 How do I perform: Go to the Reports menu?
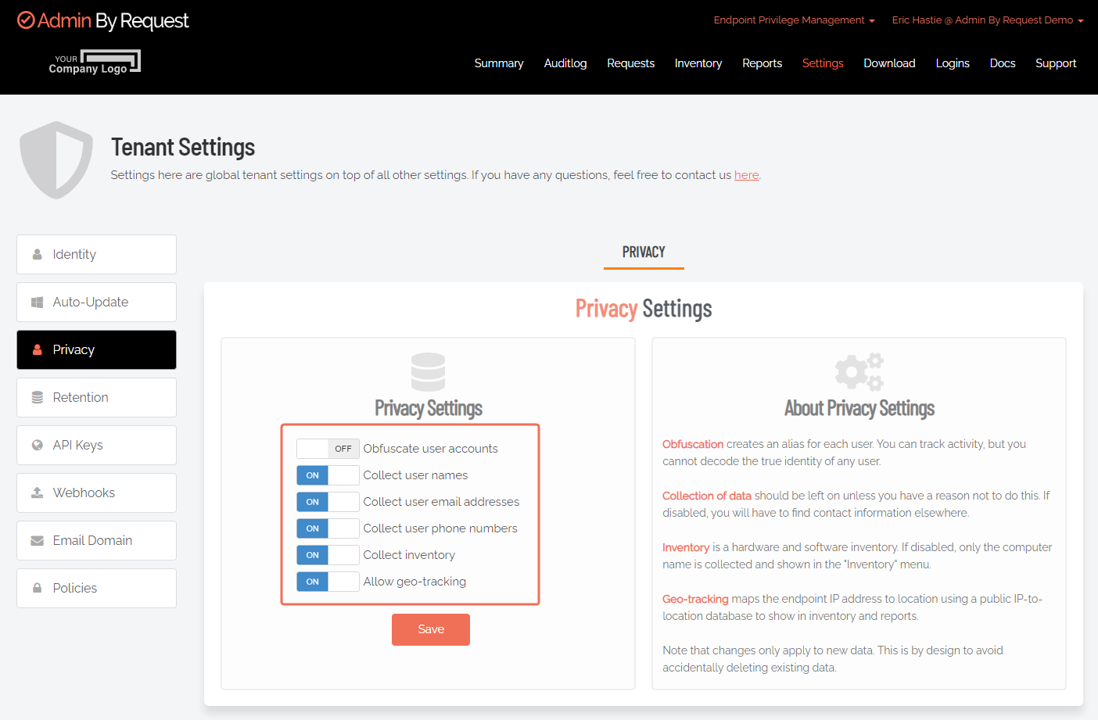point(762,63)
